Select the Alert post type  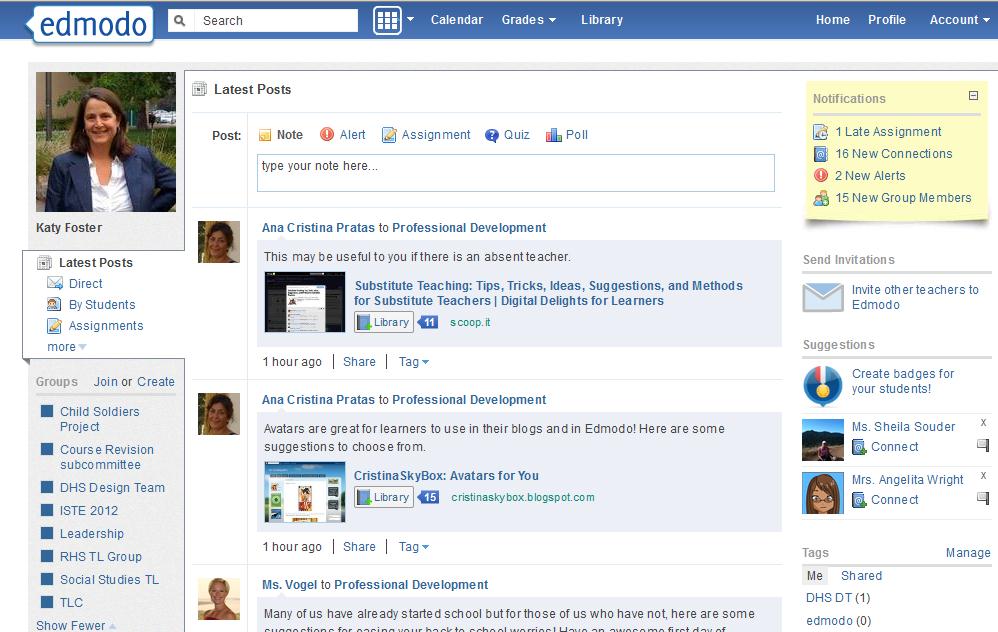342,135
